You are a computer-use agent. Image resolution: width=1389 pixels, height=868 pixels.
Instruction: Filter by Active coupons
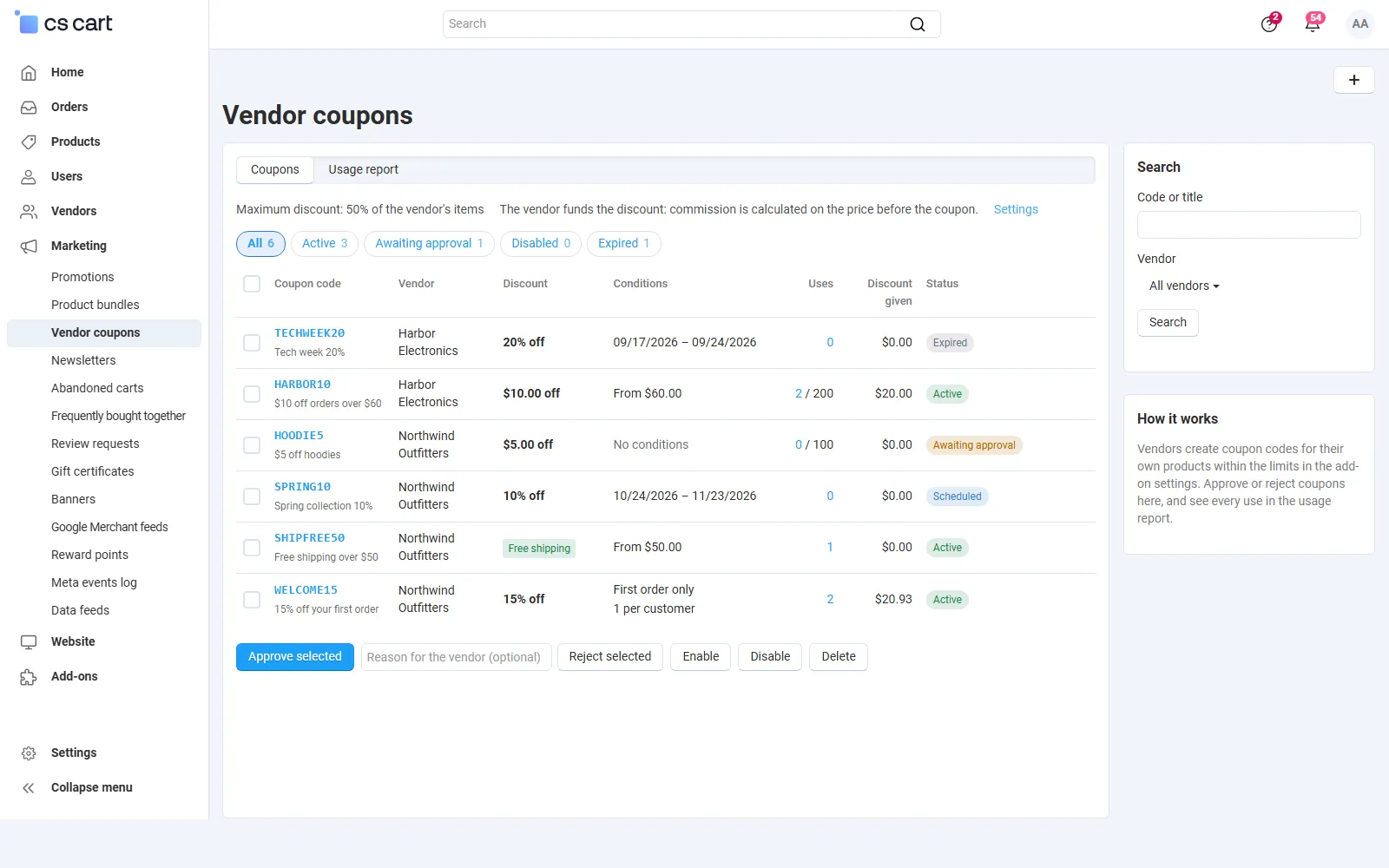pos(325,243)
